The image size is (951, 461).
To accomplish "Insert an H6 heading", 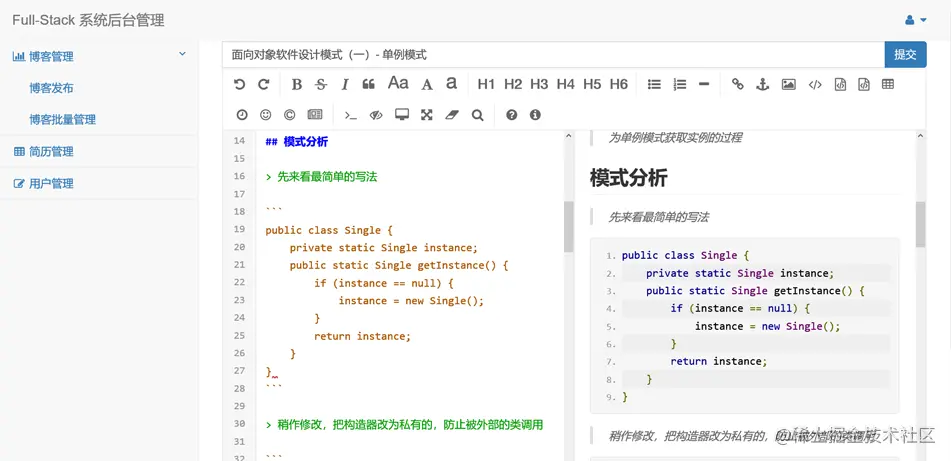I will 619,84.
